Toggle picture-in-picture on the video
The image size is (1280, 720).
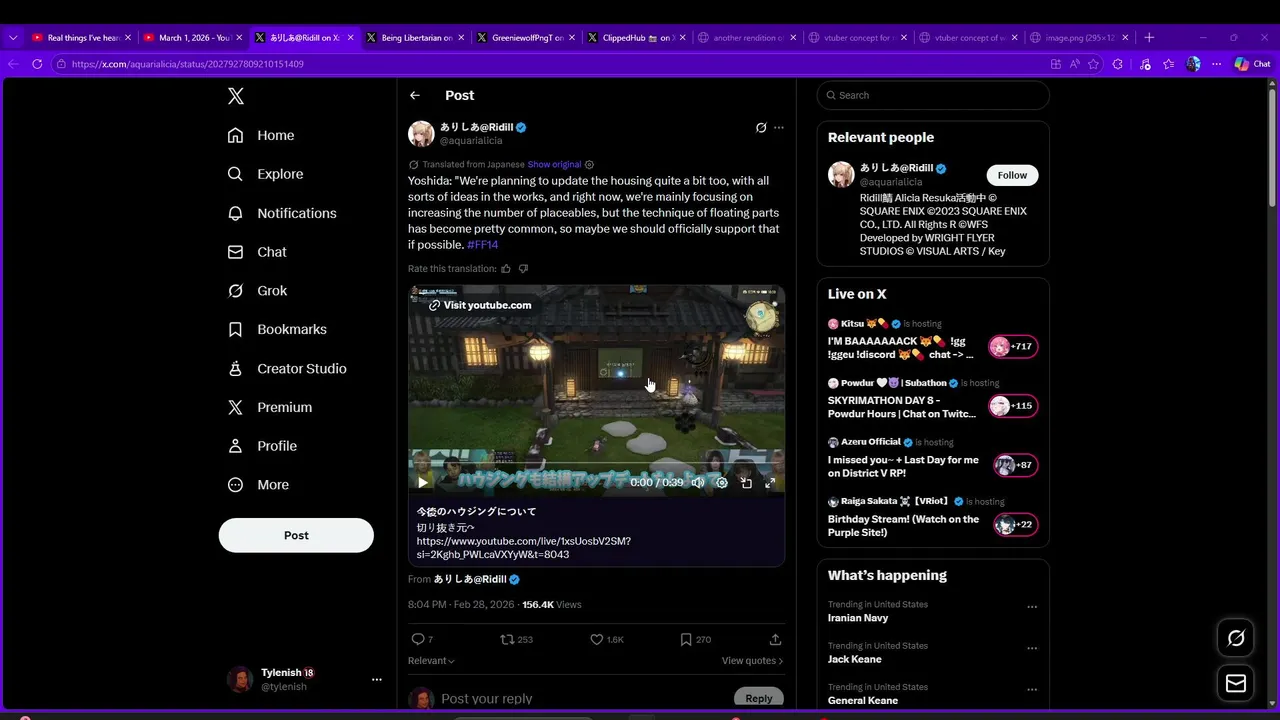746,482
